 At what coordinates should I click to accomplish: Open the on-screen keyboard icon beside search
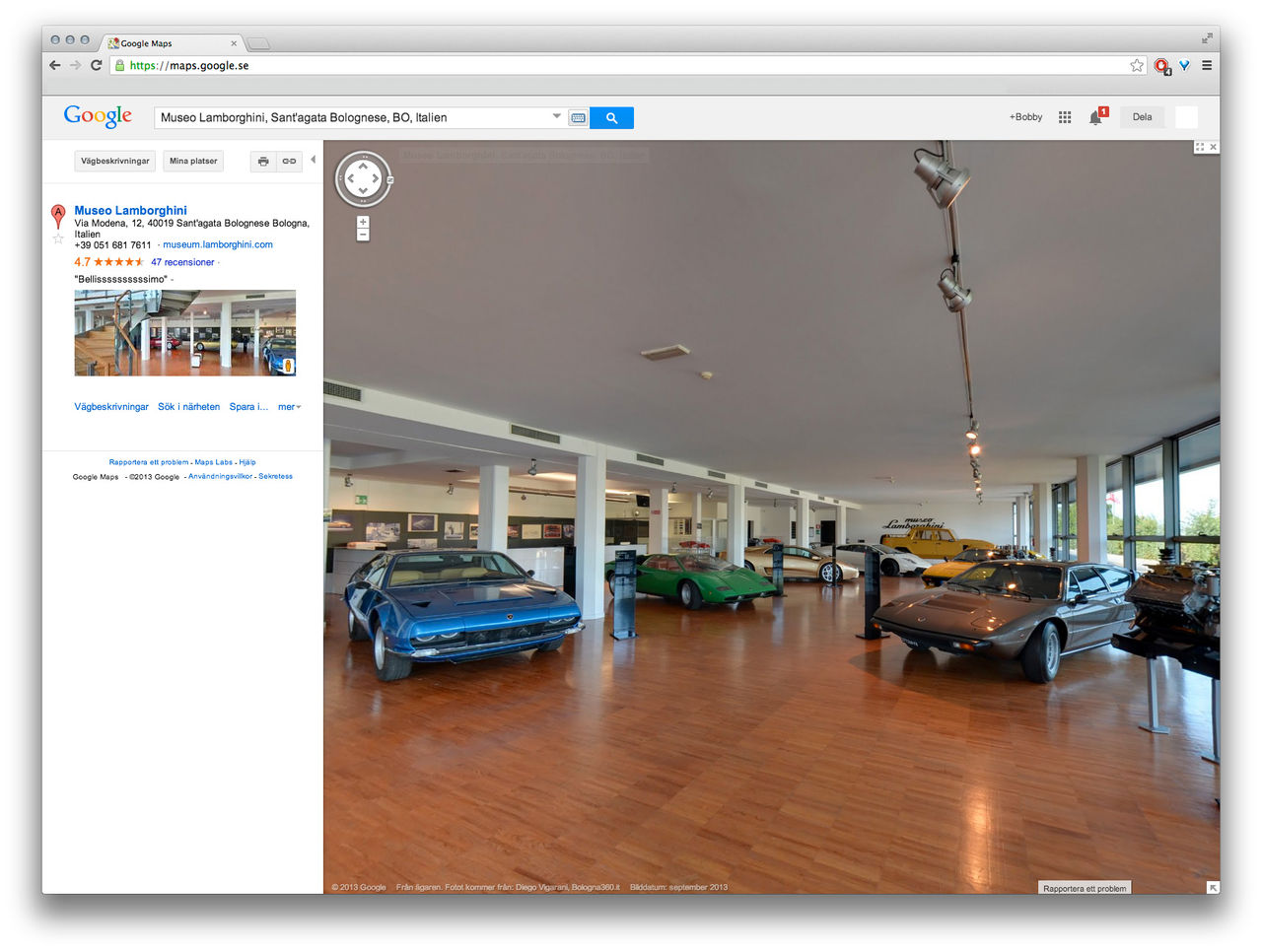coord(578,117)
